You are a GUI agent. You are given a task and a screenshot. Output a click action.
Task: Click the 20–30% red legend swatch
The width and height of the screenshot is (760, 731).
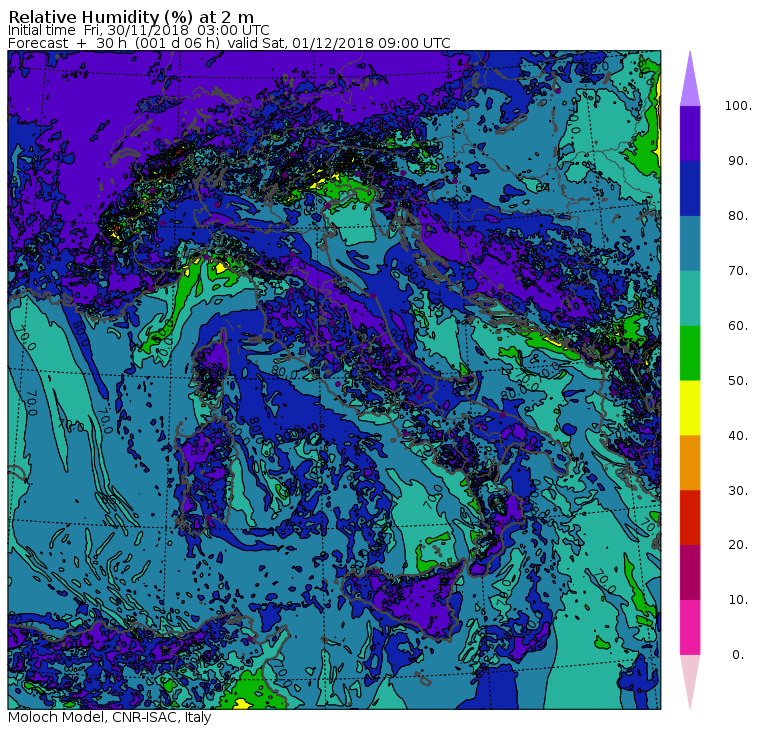point(690,518)
